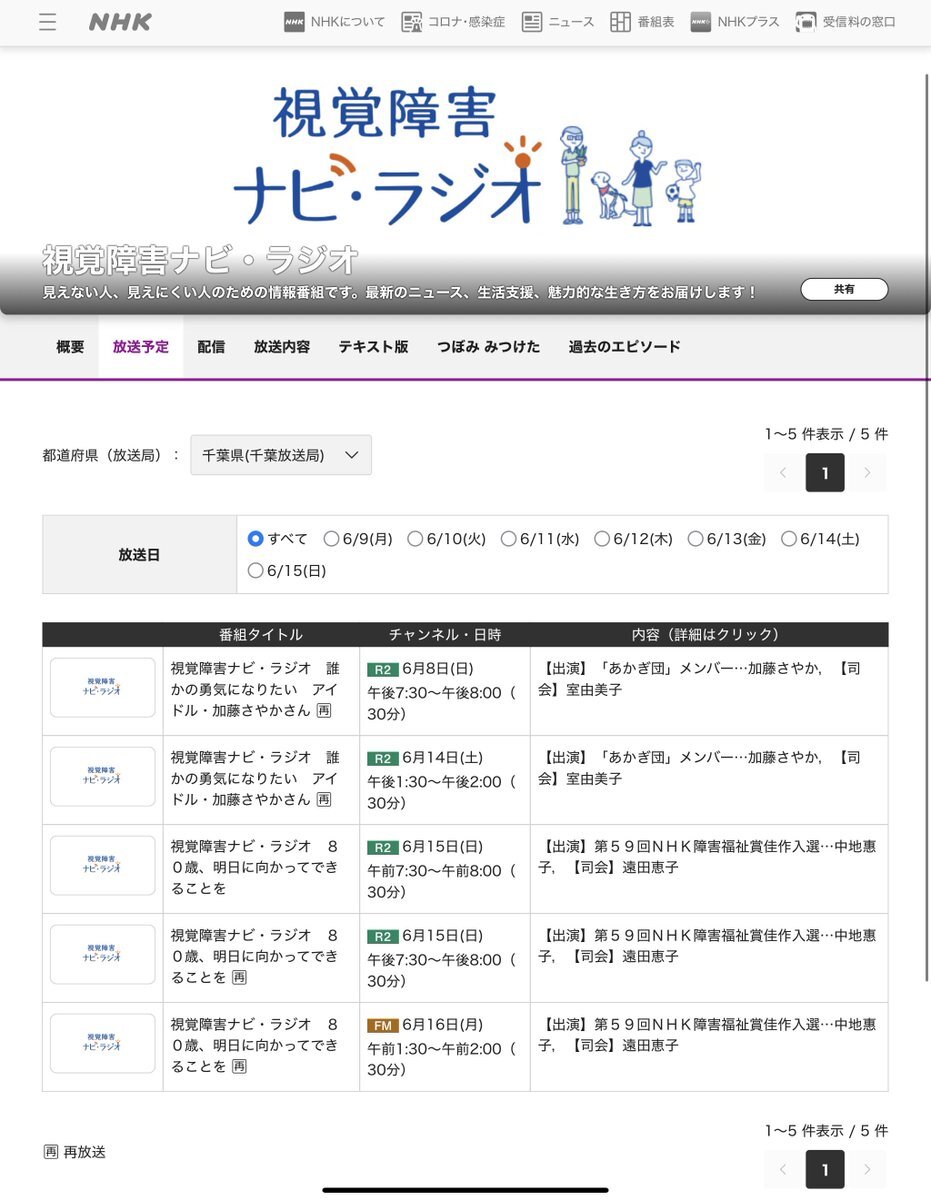Open thumbnail for 6月14日(土) broadcast row

(103, 776)
